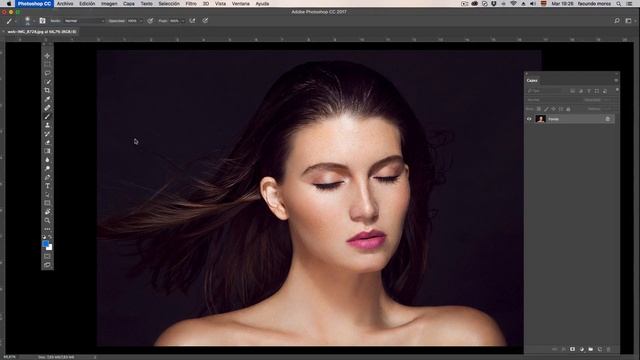Viewport: 640px width, 360px height.
Task: Open the Ventana menu
Action: 240,4
